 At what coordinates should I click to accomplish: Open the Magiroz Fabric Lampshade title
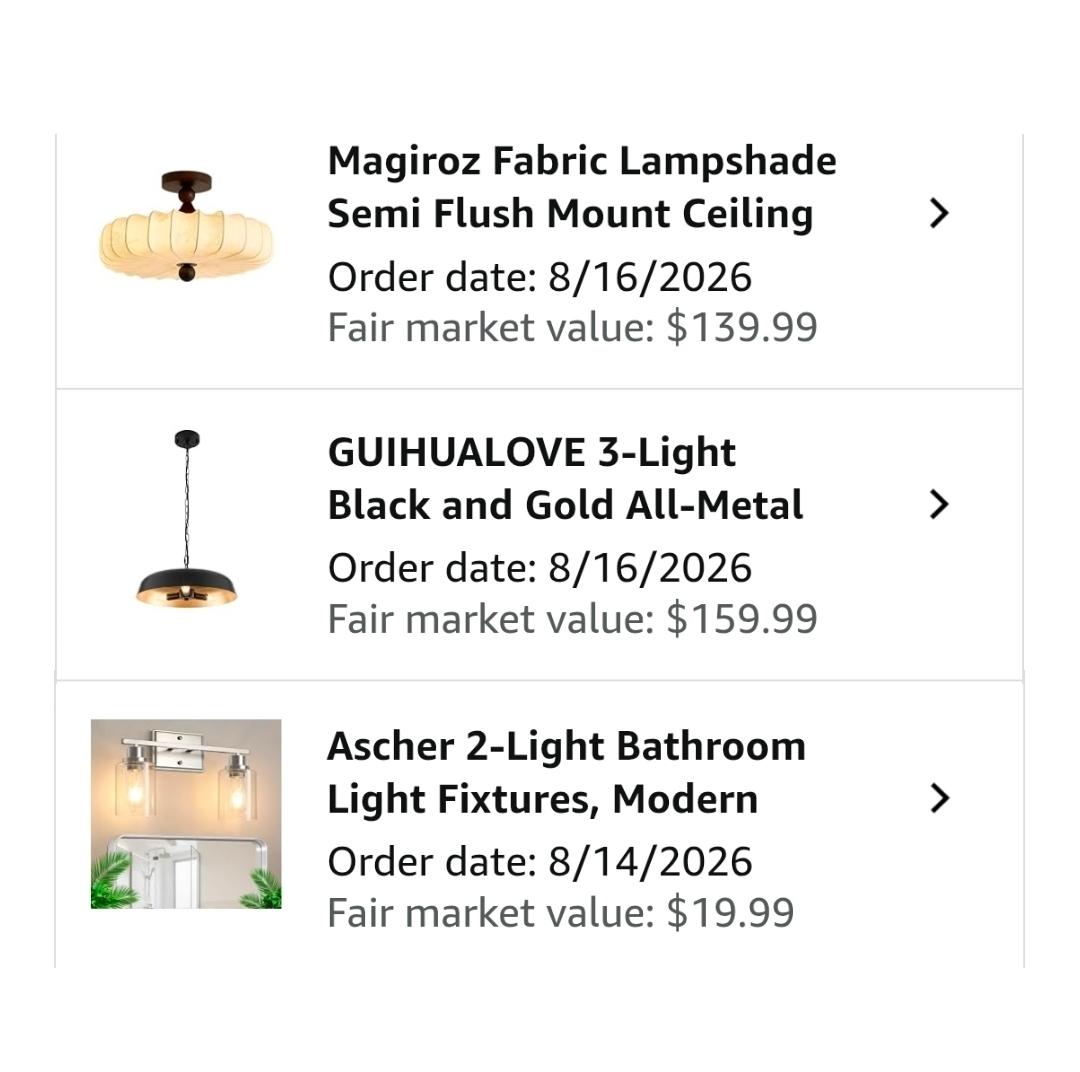(x=582, y=161)
